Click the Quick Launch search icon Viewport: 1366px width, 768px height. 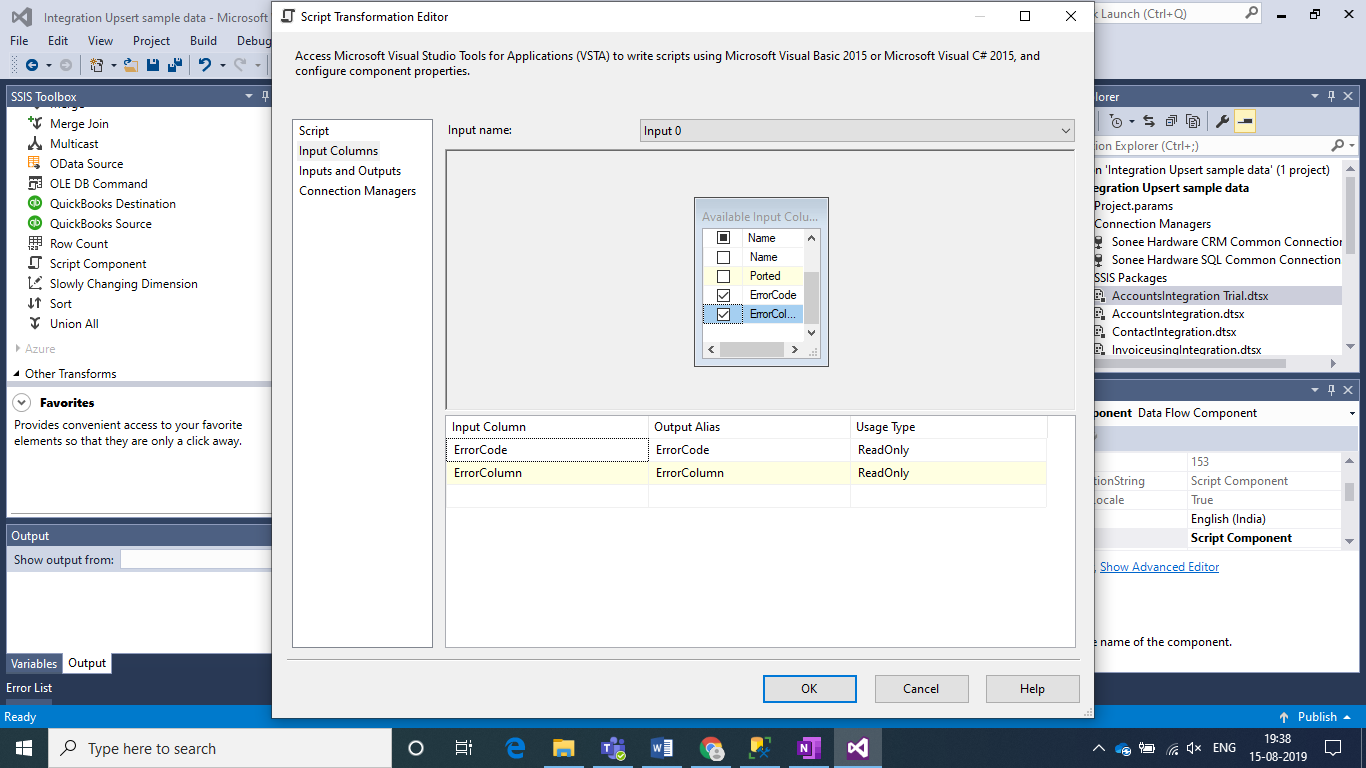point(1252,14)
